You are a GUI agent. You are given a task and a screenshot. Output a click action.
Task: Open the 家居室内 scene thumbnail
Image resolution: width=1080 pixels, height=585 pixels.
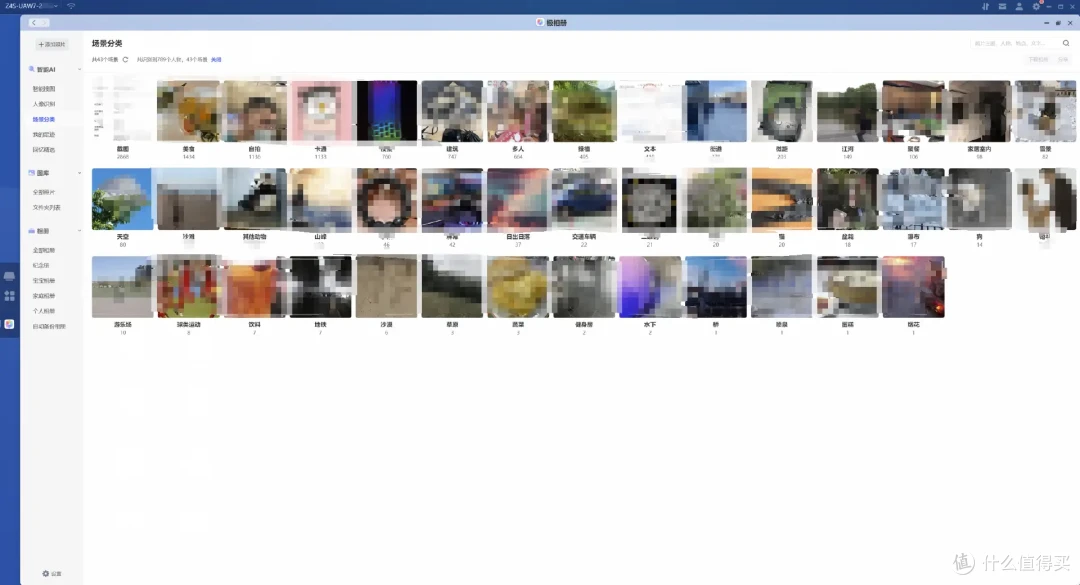click(x=979, y=112)
